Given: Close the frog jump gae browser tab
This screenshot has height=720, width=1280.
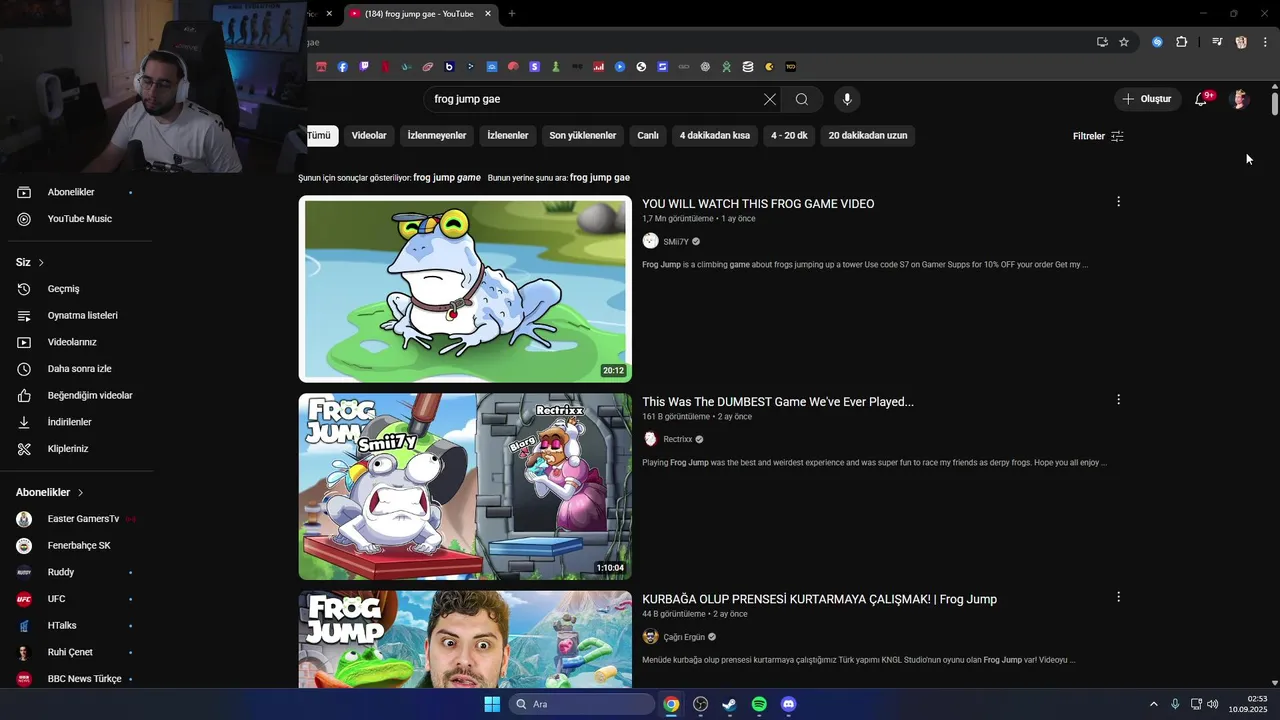Looking at the screenshot, I should (488, 13).
